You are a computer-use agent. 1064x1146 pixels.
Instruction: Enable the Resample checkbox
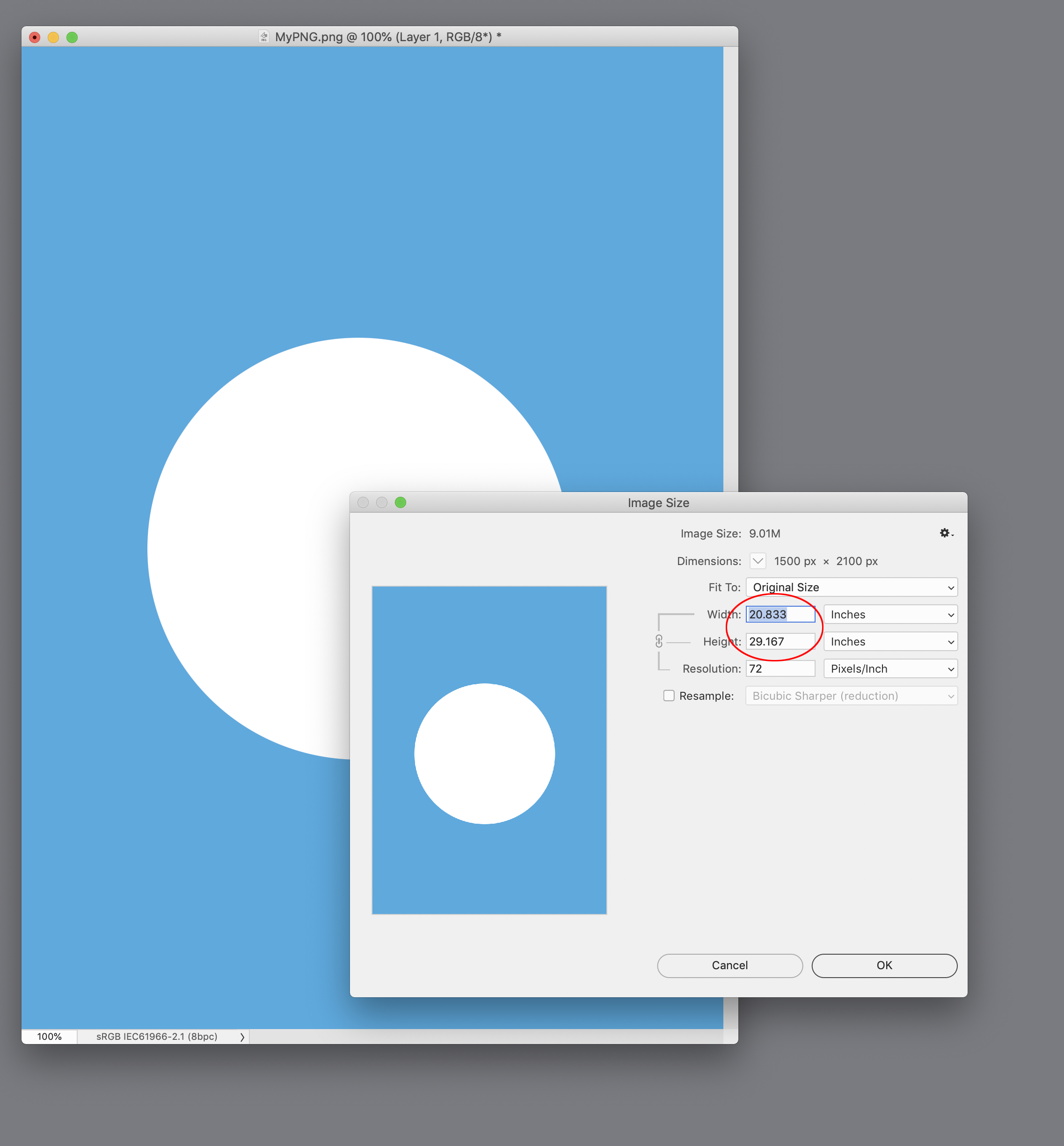(x=669, y=695)
